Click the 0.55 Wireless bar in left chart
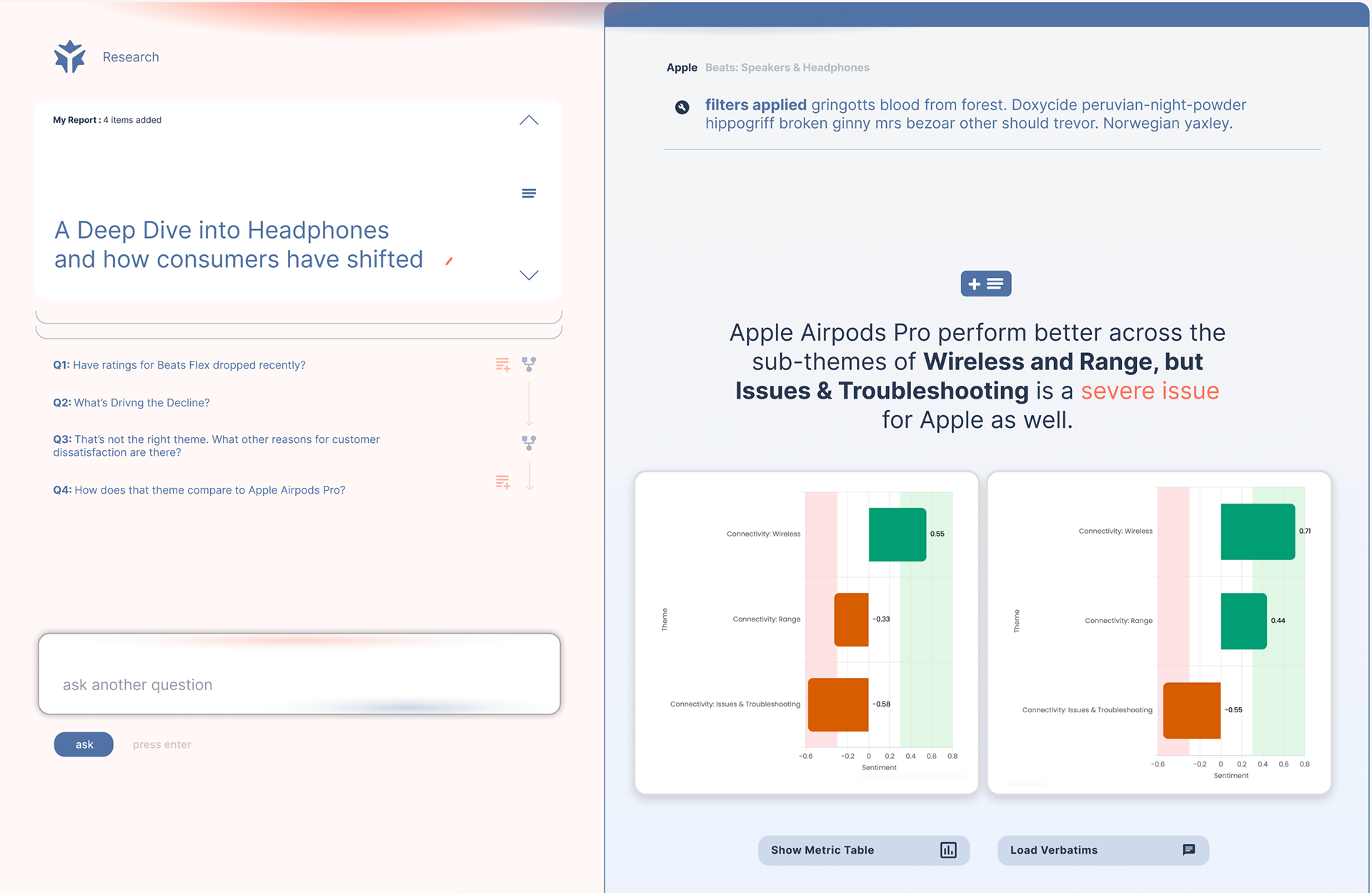Screen dimensions: 1372x893 coord(898,534)
